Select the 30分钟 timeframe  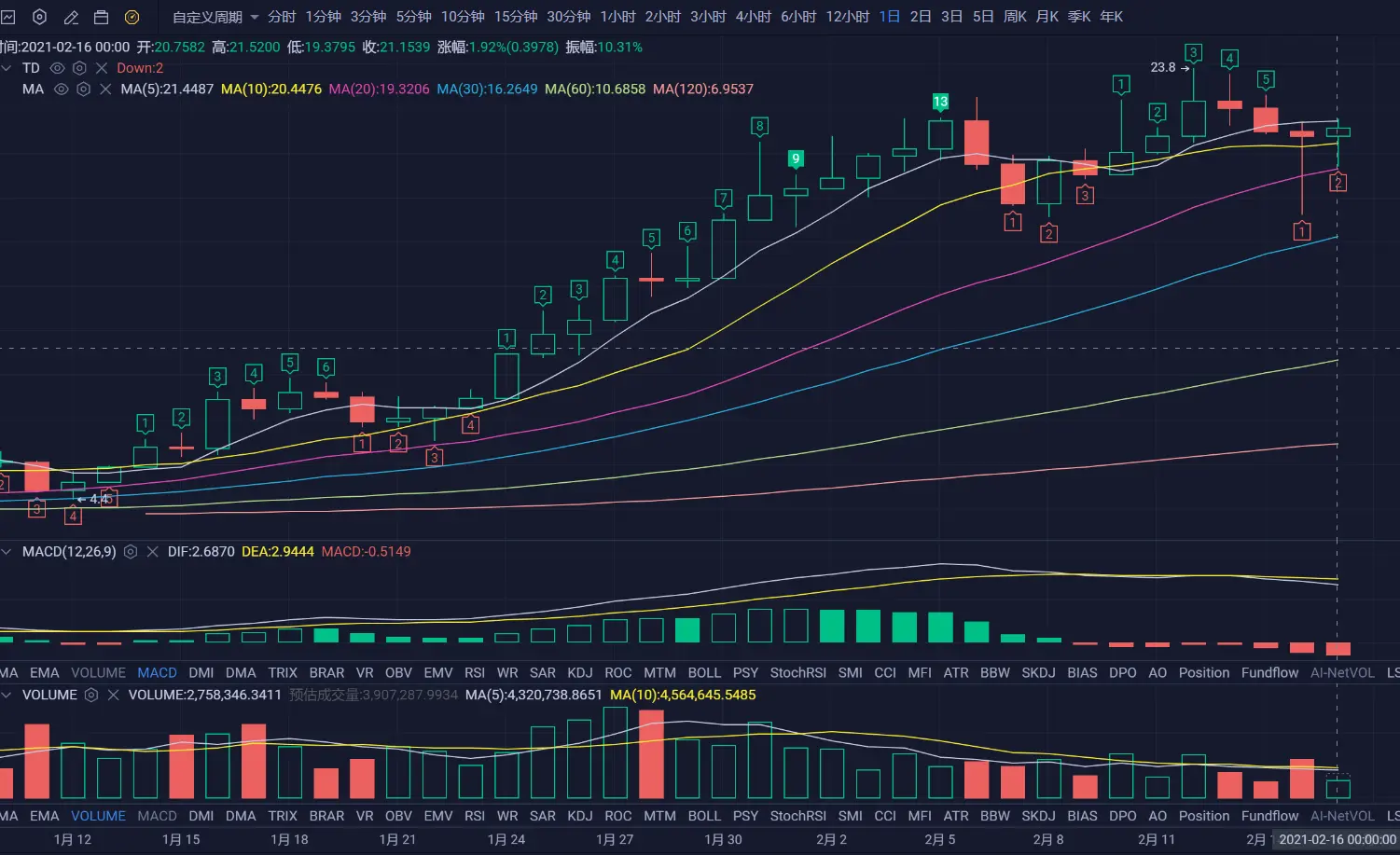tap(569, 17)
